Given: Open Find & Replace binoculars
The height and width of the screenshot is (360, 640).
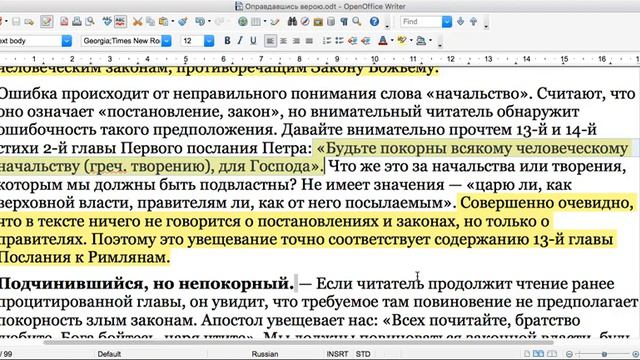Looking at the screenshot, I should (x=292, y=22).
